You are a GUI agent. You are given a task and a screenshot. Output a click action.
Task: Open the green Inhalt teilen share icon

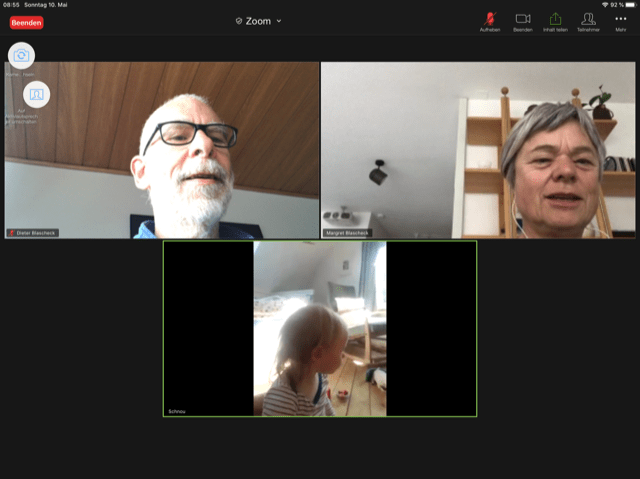pyautogui.click(x=555, y=19)
